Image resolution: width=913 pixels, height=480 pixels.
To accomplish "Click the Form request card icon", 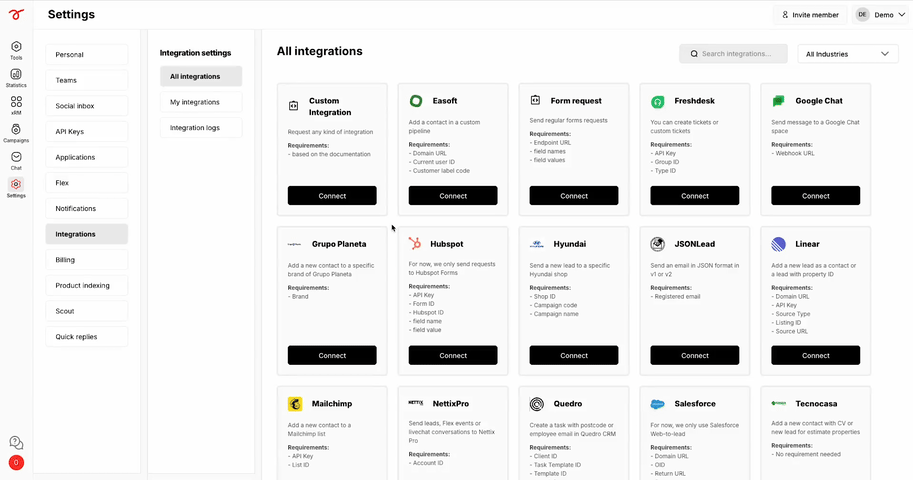I will [x=535, y=100].
